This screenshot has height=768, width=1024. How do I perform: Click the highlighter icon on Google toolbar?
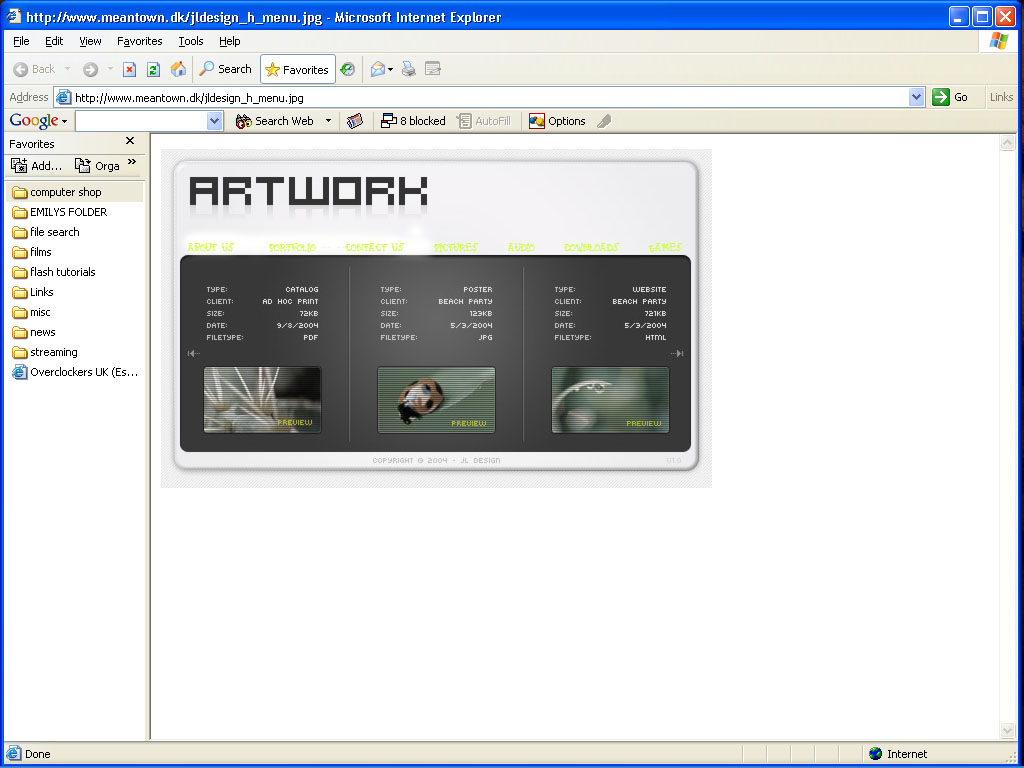603,120
